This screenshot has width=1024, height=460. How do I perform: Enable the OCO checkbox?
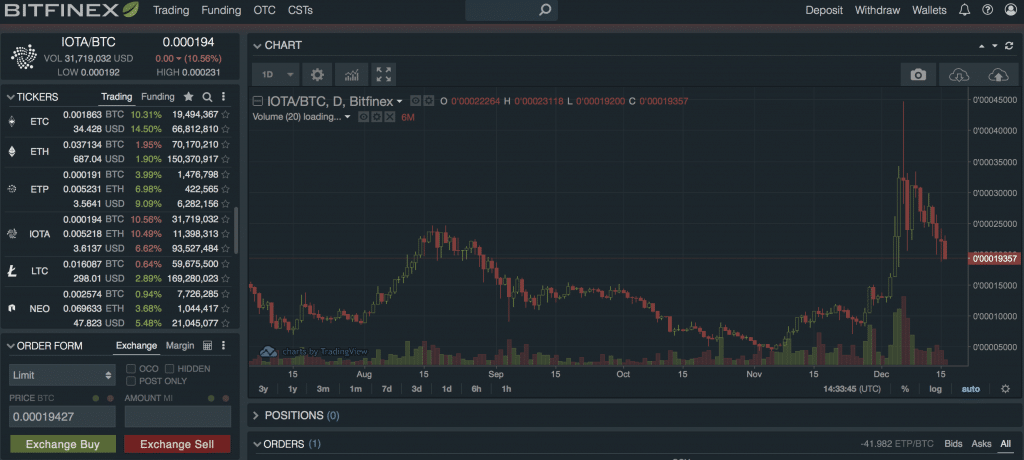point(131,369)
